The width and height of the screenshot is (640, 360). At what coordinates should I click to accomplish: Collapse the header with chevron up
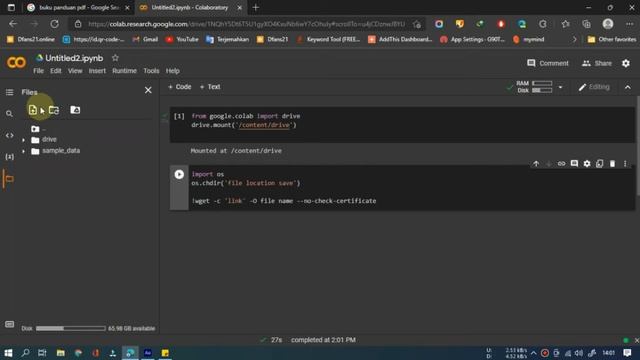click(628, 87)
